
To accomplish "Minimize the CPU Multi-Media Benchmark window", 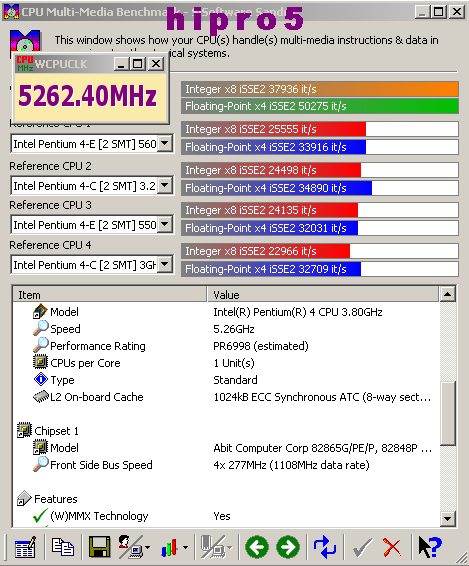I will pos(422,12).
